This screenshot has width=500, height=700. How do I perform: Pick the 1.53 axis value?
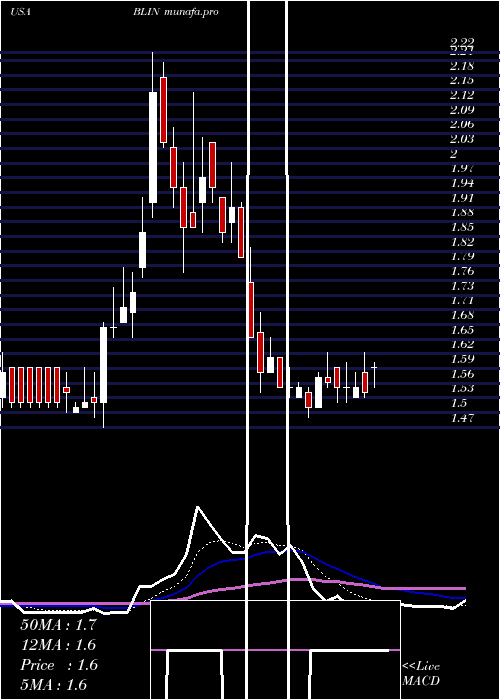tap(462, 388)
